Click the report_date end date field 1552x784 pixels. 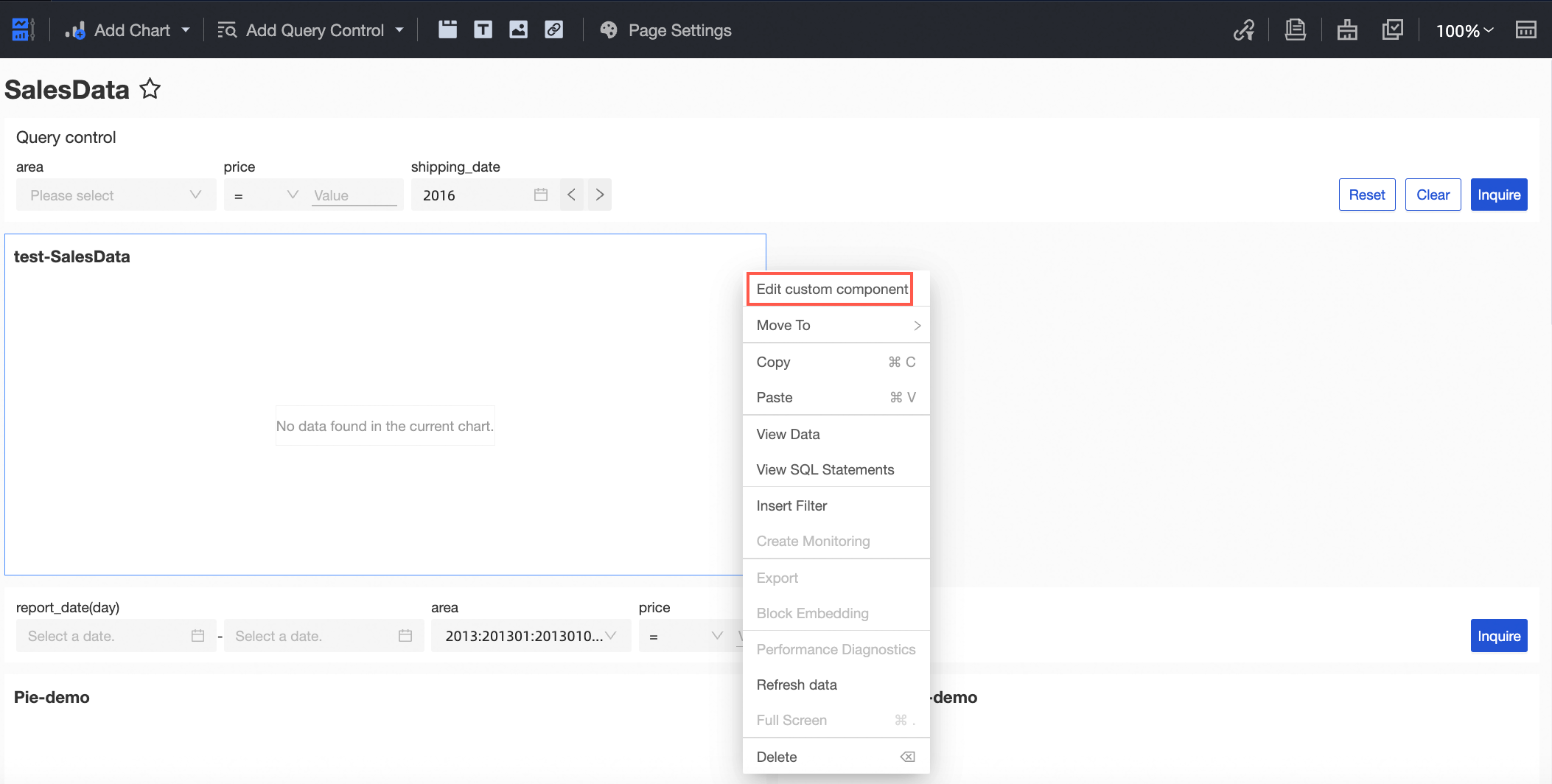click(324, 636)
